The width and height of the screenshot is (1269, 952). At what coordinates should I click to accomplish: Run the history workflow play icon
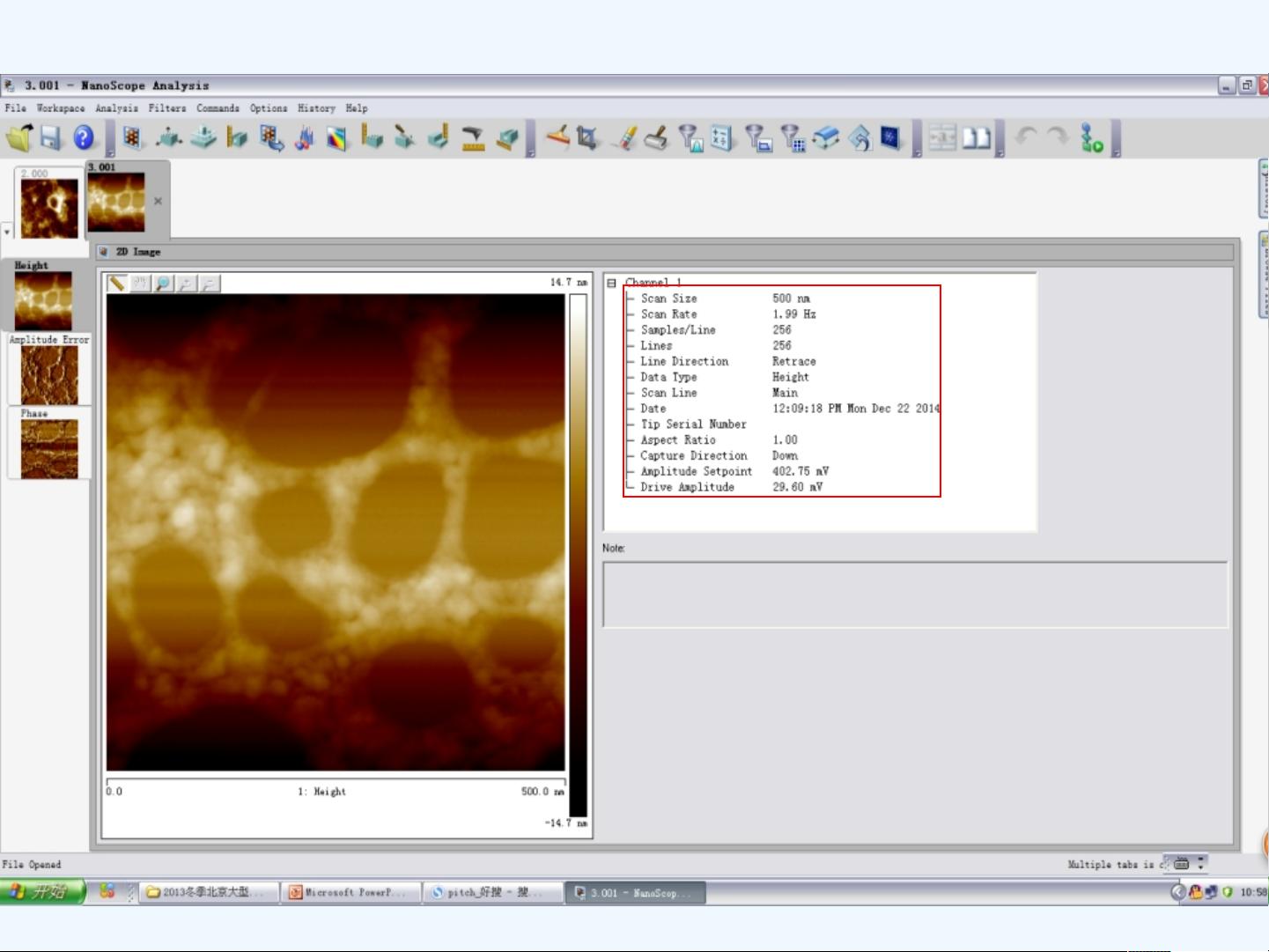click(1093, 138)
